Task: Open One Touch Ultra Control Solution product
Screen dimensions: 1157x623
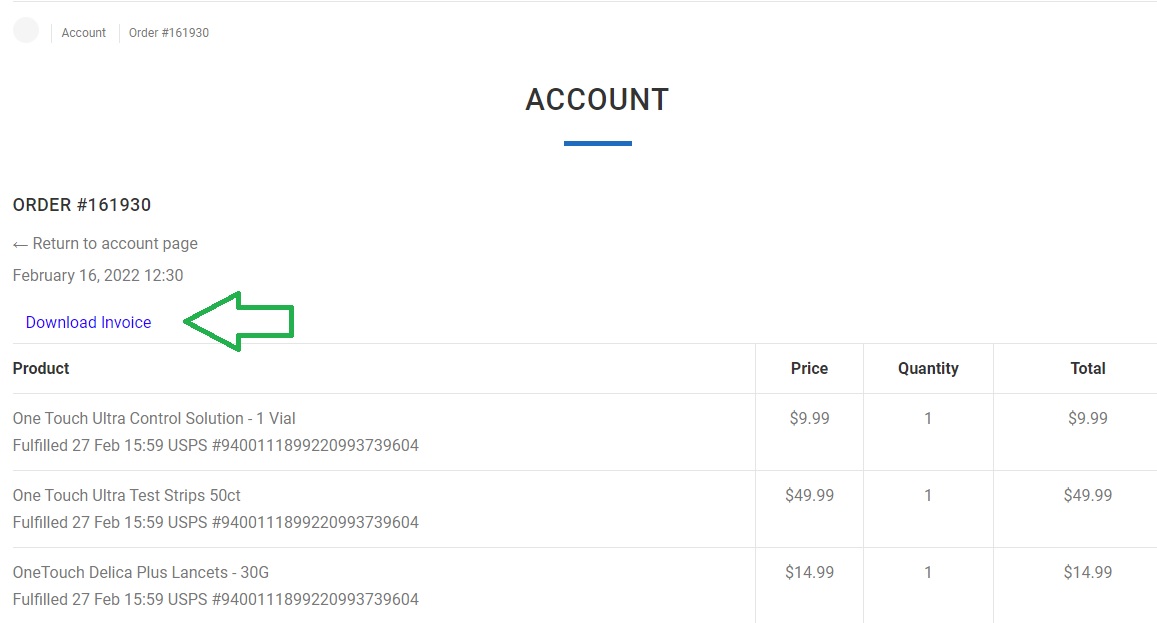Action: (154, 418)
